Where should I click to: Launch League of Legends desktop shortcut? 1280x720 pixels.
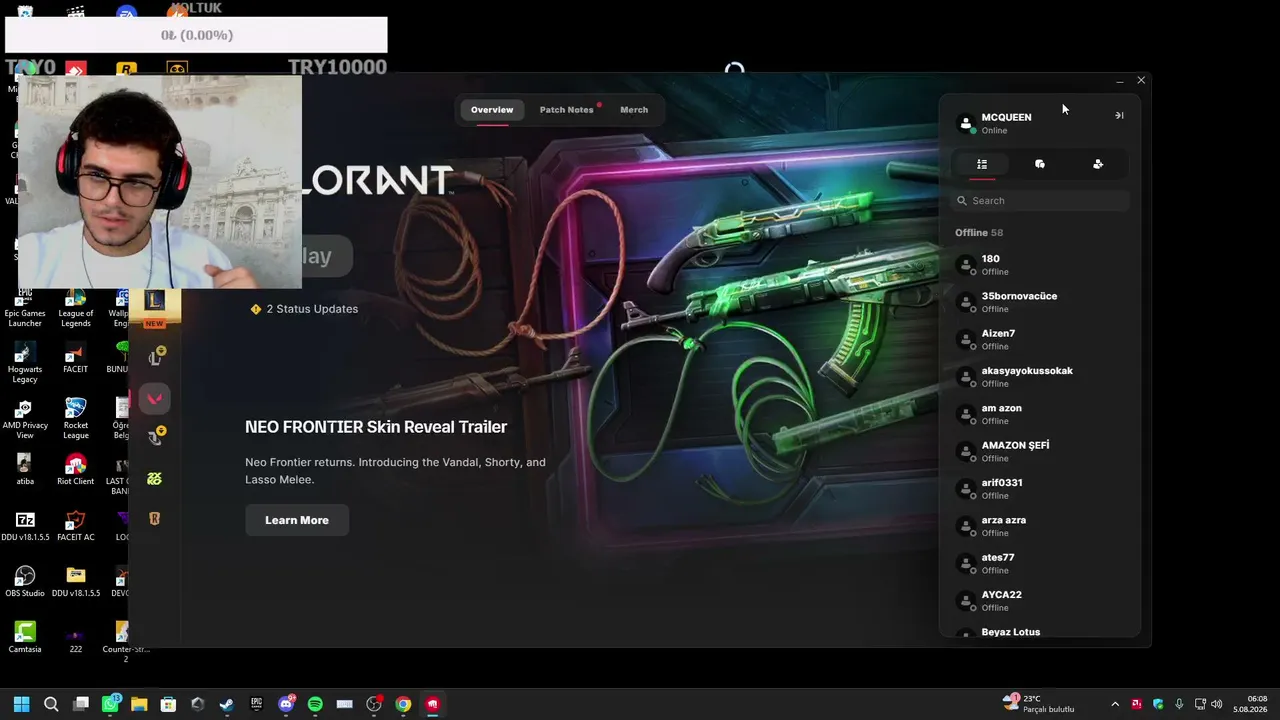point(75,309)
